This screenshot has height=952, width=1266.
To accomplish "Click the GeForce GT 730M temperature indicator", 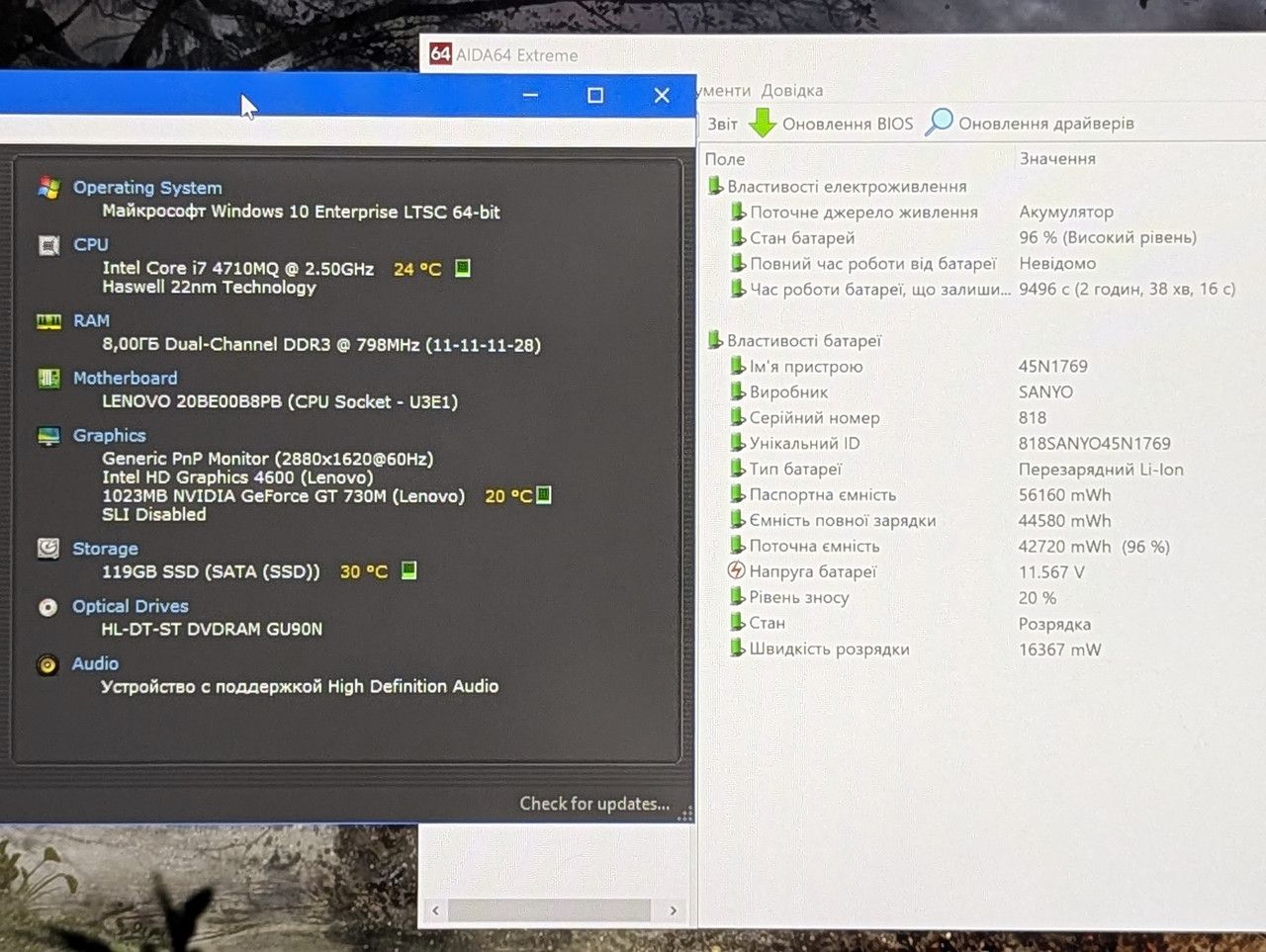I will pyautogui.click(x=543, y=495).
